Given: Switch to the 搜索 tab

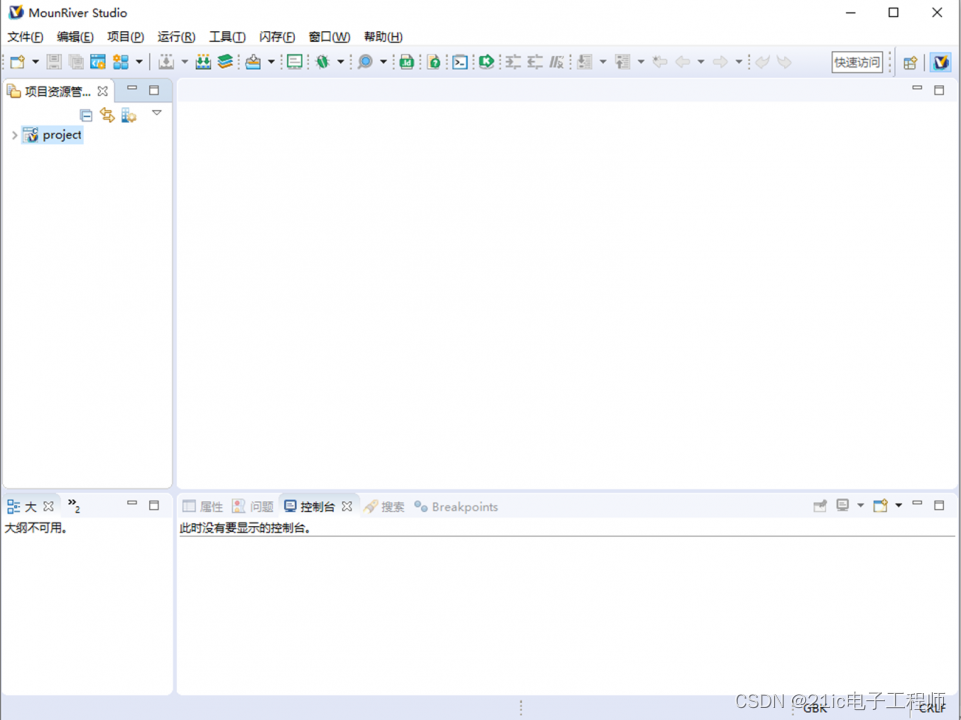Looking at the screenshot, I should pos(384,506).
